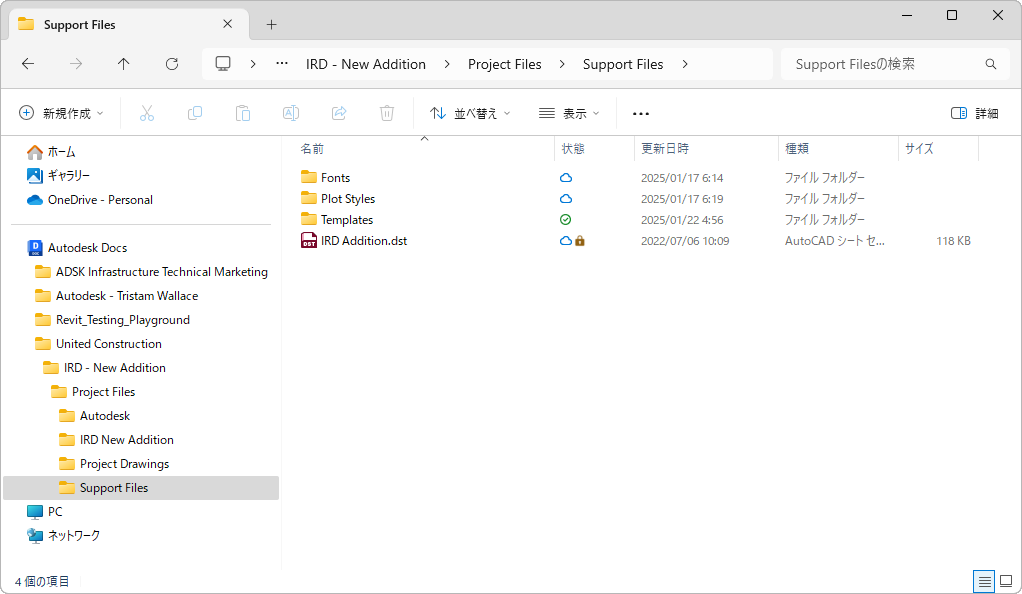
Task: Open the toolbar See more ellipsis menu
Action: click(x=641, y=113)
